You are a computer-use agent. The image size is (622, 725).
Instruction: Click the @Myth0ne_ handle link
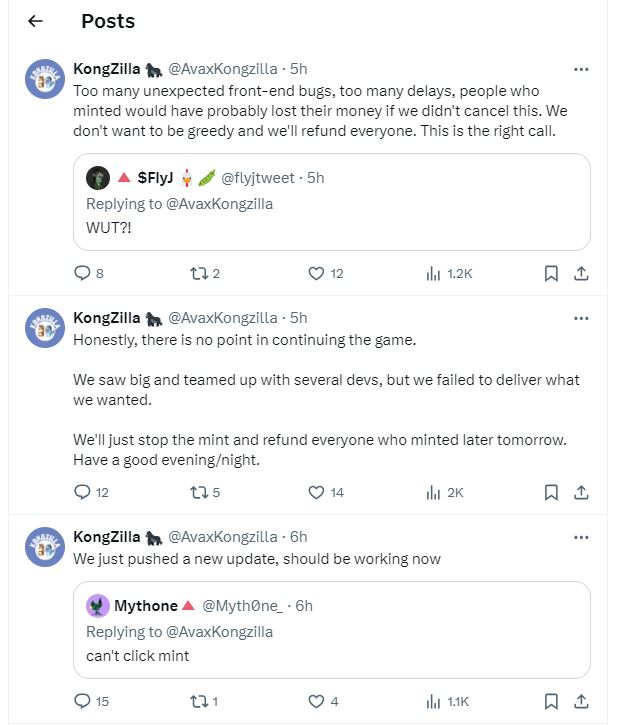243,606
